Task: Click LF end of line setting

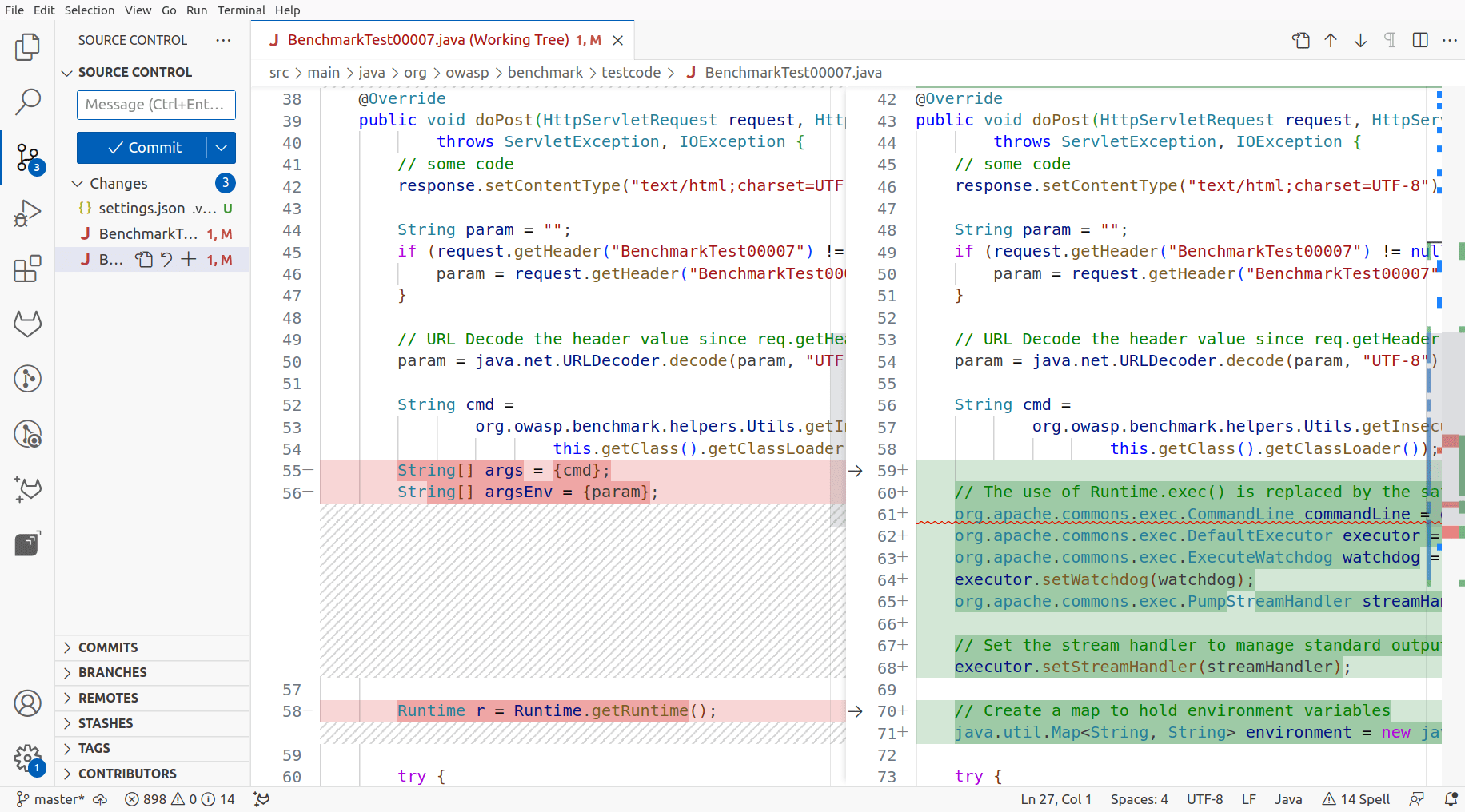Action: [1248, 799]
